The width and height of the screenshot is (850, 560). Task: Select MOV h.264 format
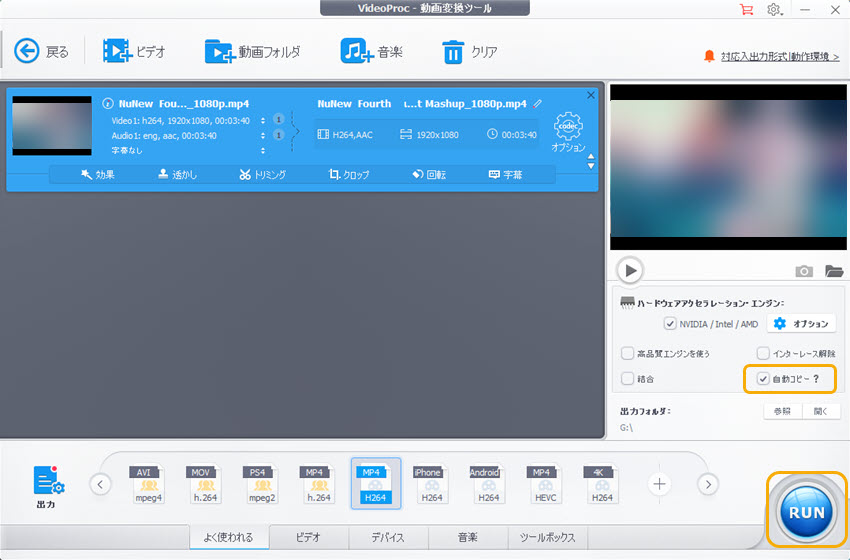204,484
